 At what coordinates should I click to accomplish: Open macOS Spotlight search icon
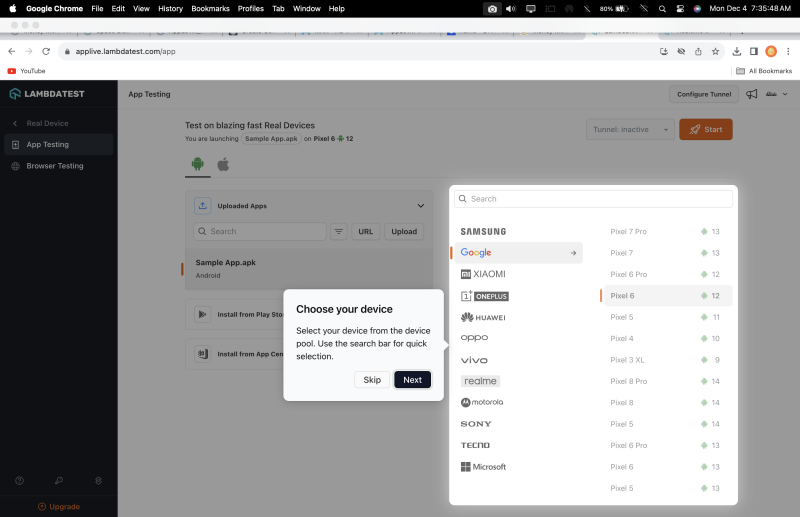pyautogui.click(x=662, y=9)
